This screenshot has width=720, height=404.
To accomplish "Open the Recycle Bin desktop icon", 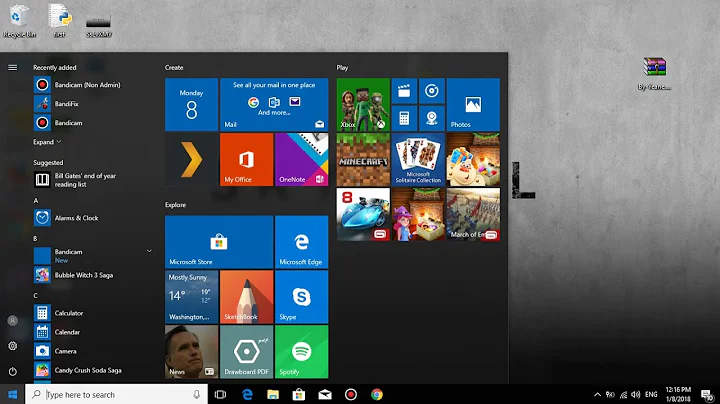I will [17, 18].
